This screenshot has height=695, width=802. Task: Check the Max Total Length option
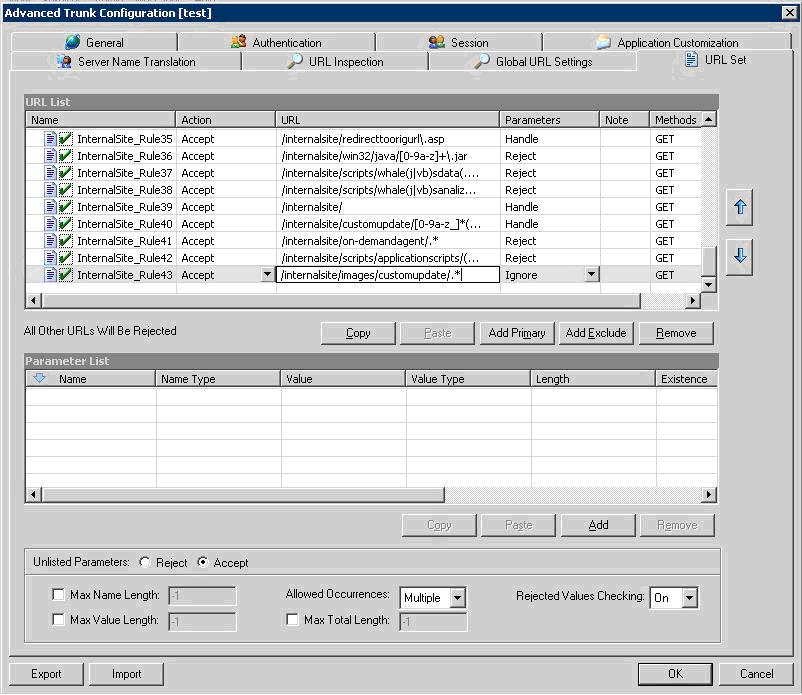292,619
